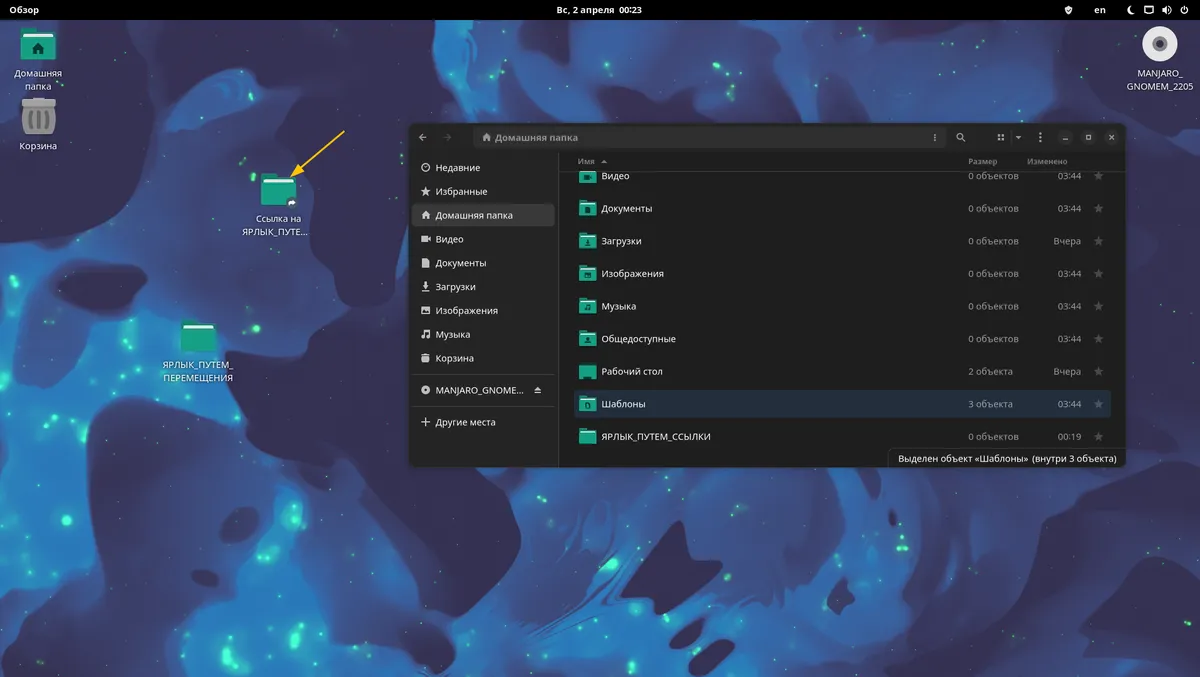The height and width of the screenshot is (677, 1200).
Task: Open Видео in the sidebar
Action: pos(483,239)
